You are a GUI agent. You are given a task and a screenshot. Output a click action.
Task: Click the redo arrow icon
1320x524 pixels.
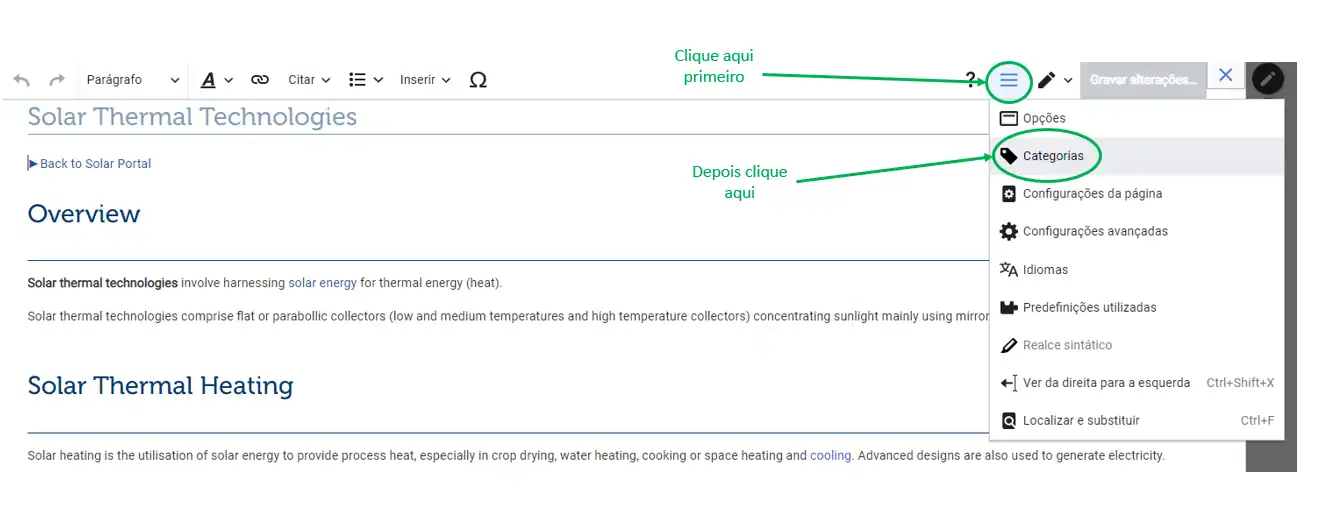tap(57, 80)
